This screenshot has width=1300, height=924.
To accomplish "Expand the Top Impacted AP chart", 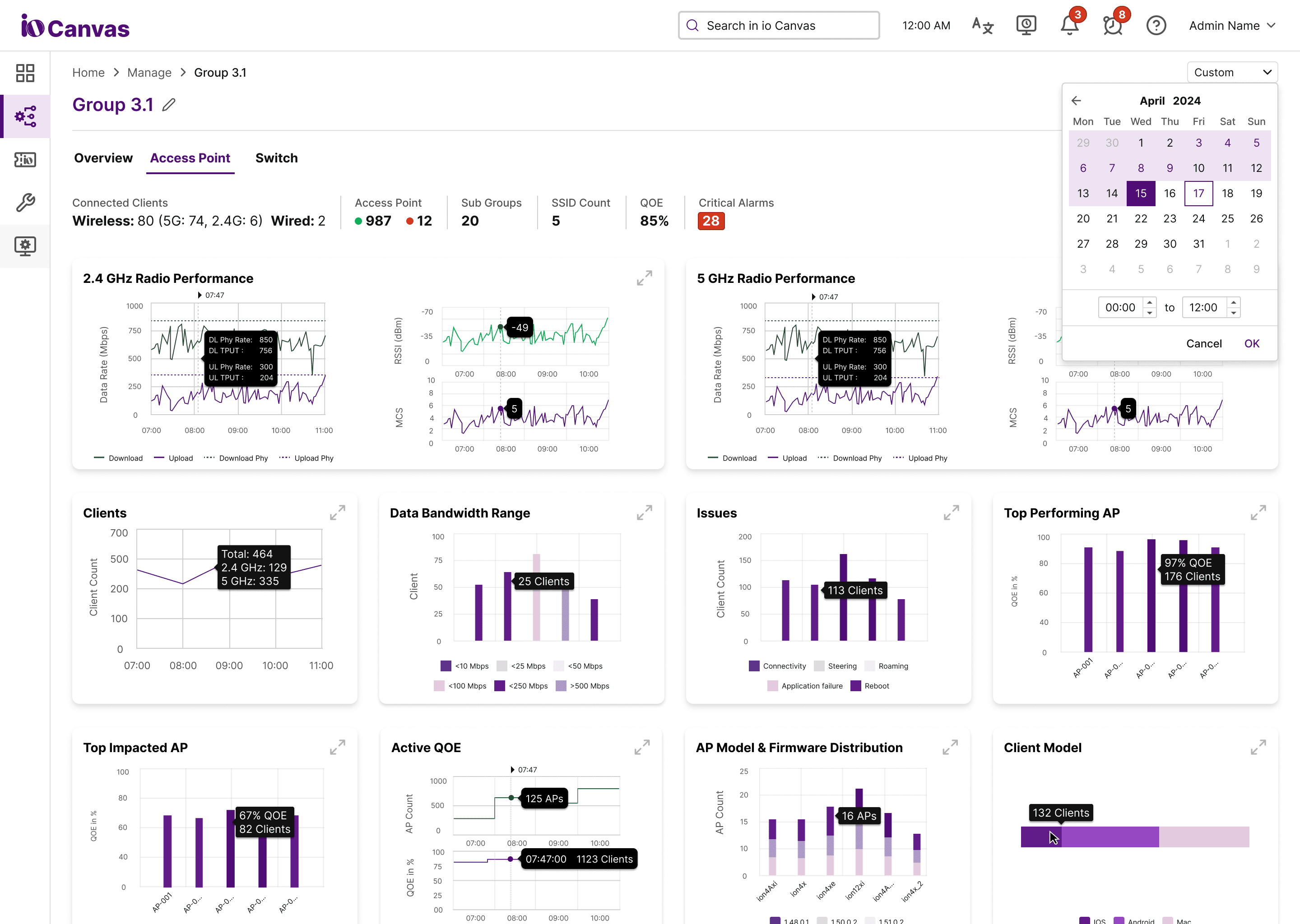I will [x=338, y=747].
